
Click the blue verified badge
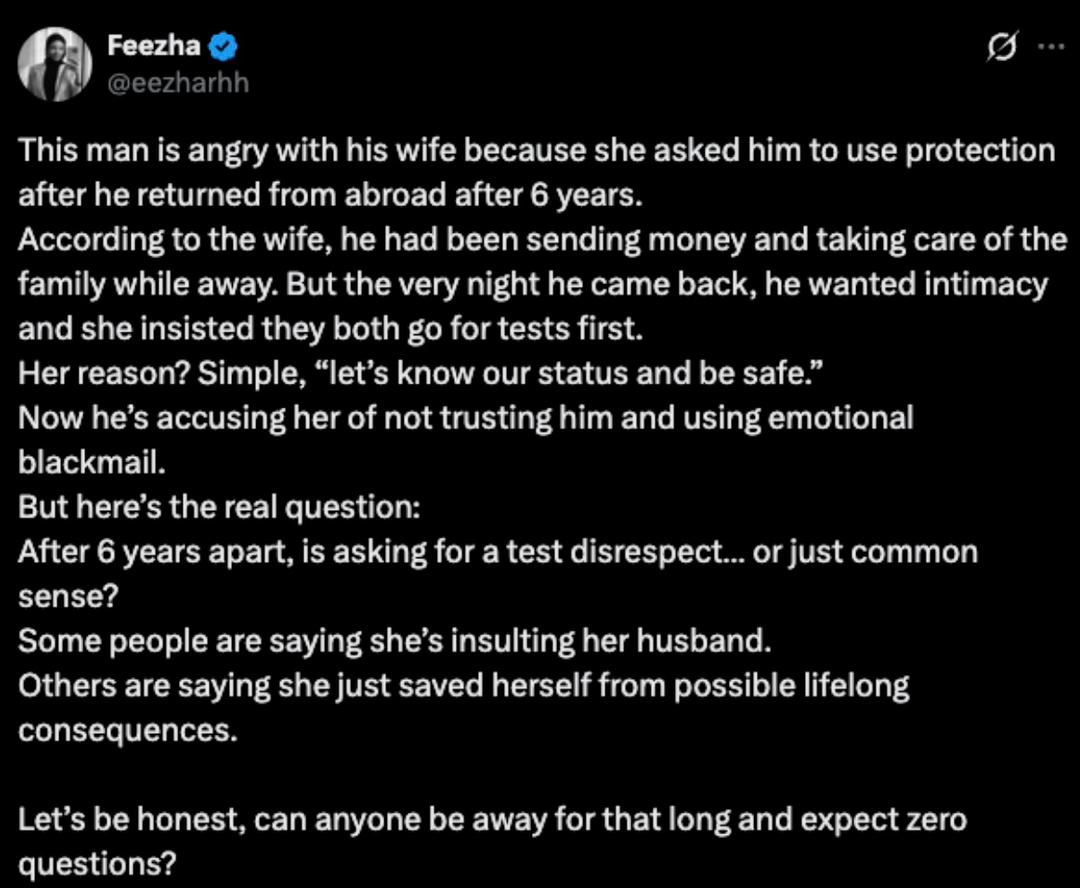pyautogui.click(x=225, y=47)
